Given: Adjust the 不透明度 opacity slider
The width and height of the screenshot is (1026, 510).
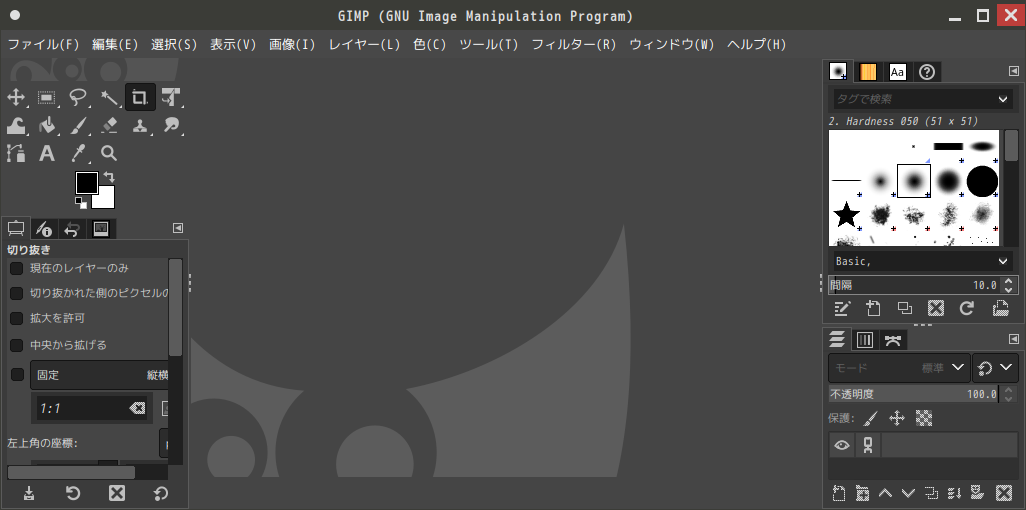Looking at the screenshot, I should [x=913, y=394].
